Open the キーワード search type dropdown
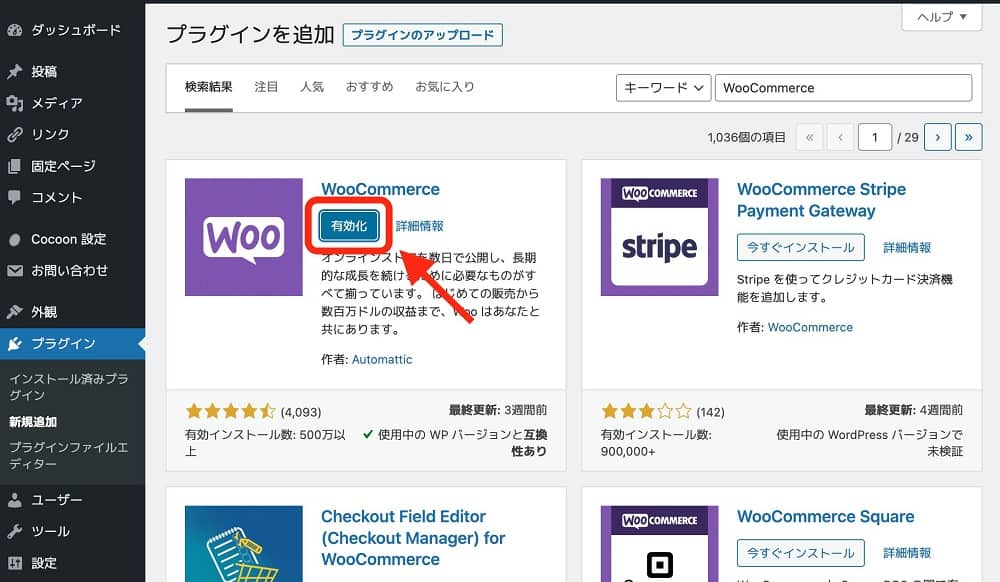1000x582 pixels. (663, 88)
